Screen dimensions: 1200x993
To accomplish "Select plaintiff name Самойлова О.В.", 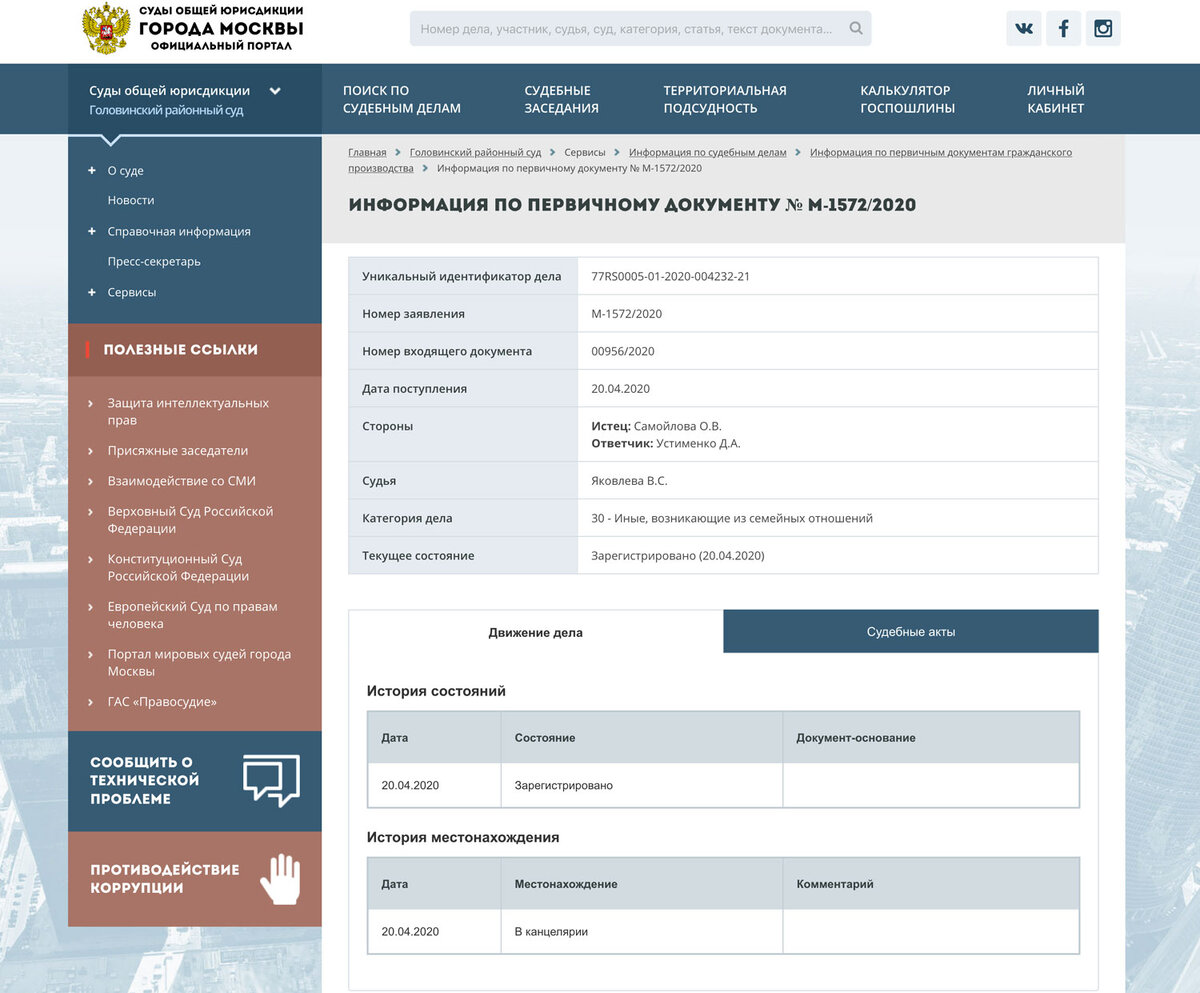I will click(x=677, y=426).
